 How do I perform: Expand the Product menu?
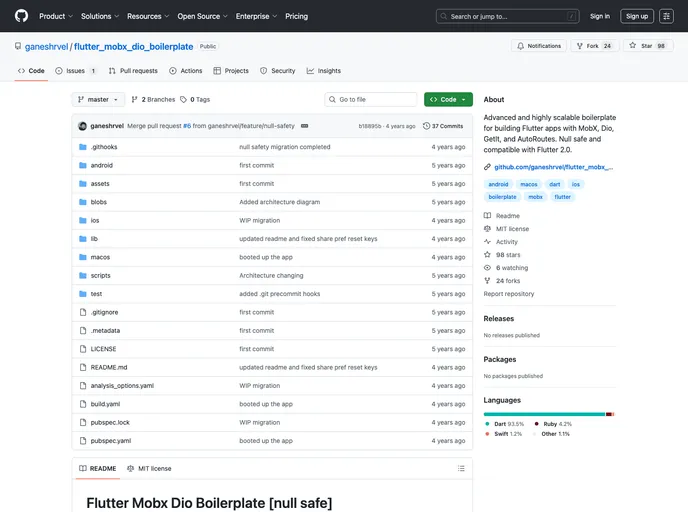point(56,16)
